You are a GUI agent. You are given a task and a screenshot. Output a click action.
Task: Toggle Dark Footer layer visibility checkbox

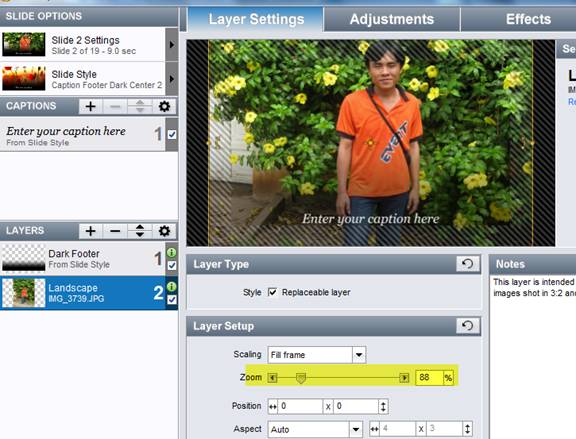pos(172,266)
